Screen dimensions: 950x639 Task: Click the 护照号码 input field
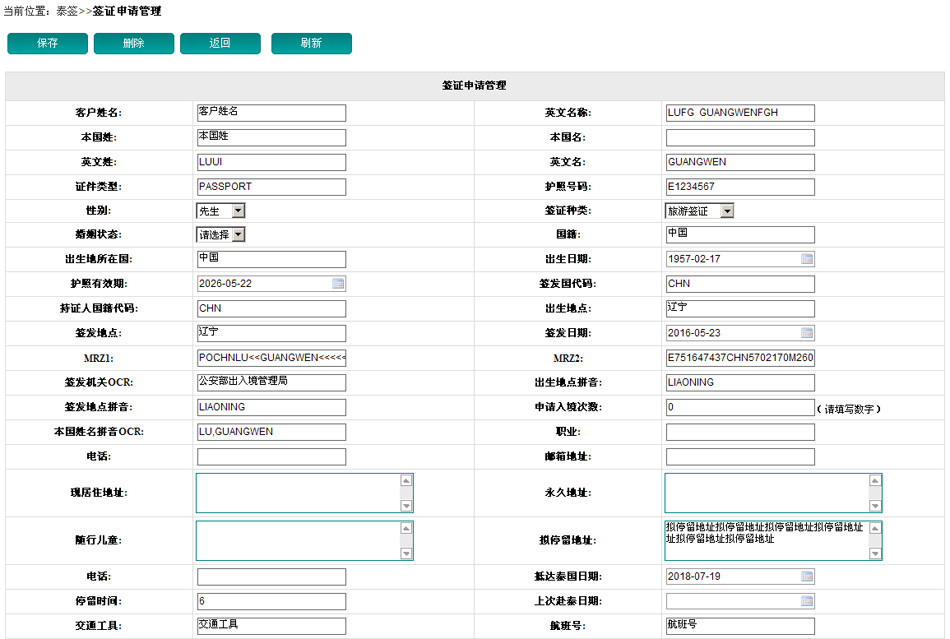coord(739,187)
